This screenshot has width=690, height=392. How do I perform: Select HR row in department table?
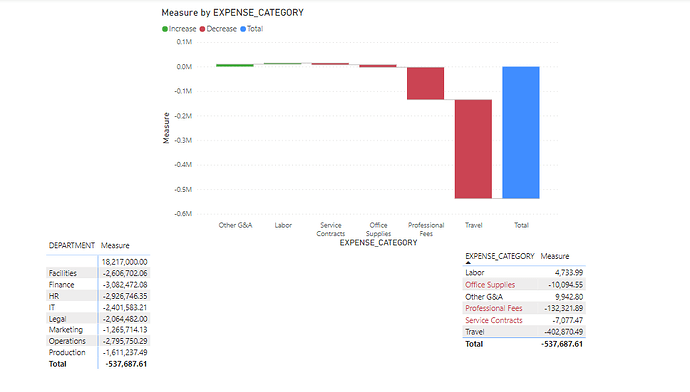click(98, 296)
